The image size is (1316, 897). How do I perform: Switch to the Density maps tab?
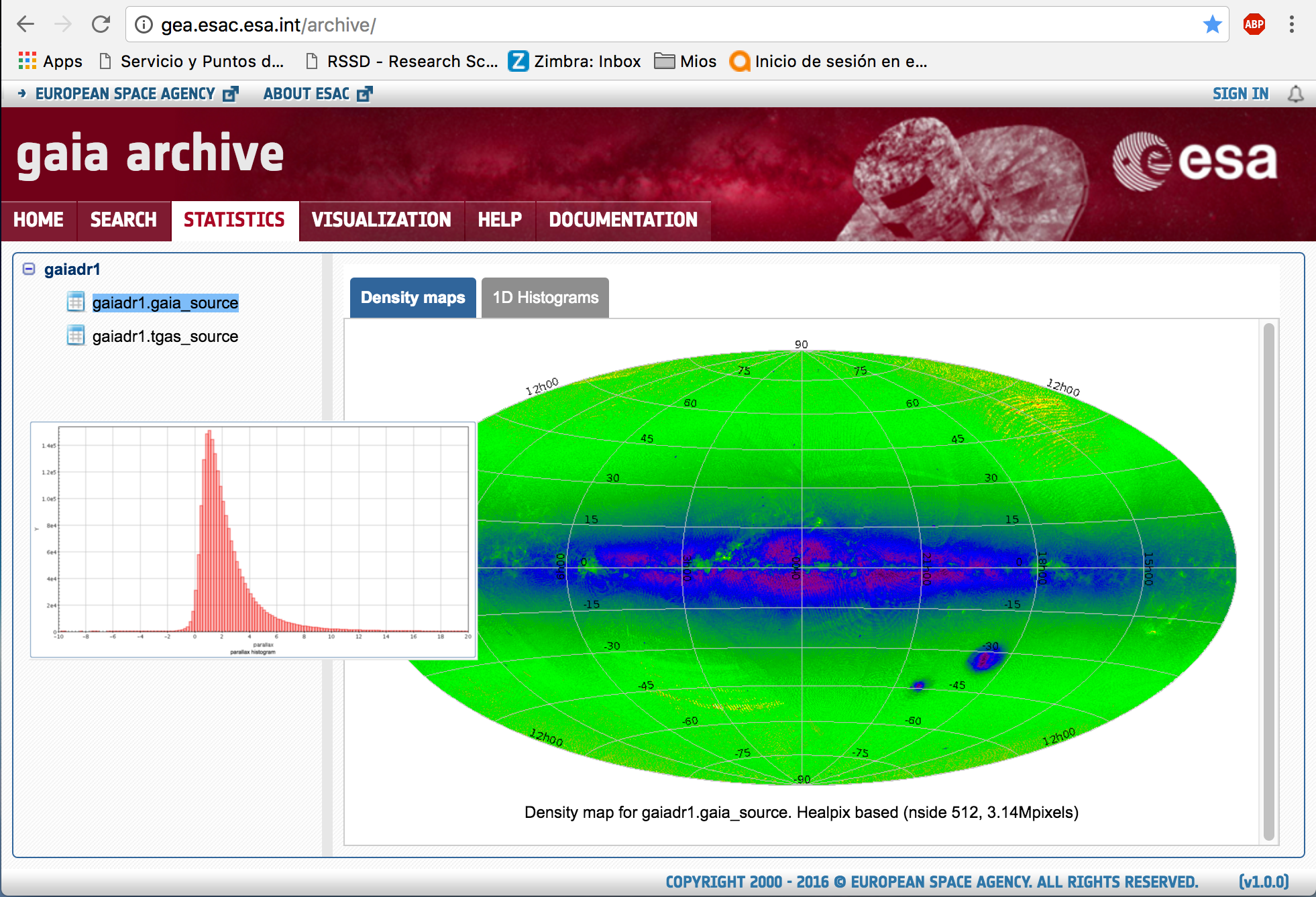413,298
